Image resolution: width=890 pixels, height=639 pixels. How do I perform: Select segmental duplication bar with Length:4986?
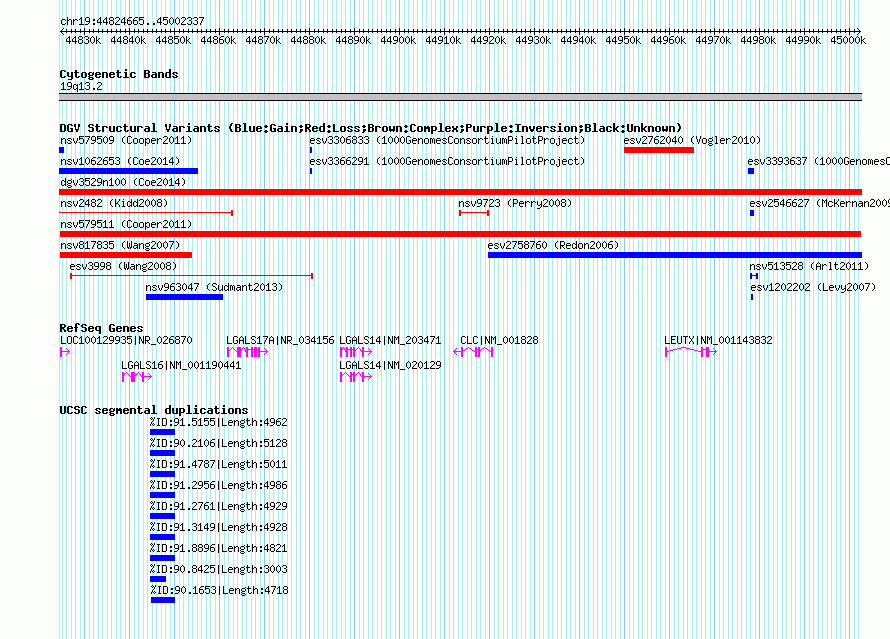click(x=162, y=495)
